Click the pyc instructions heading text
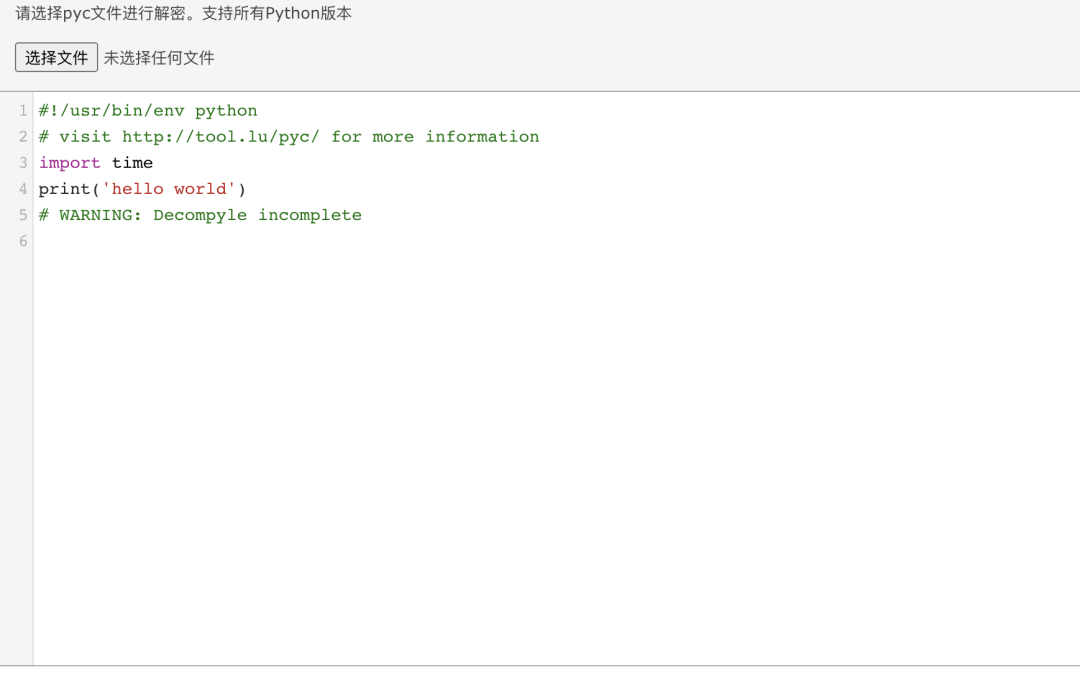The width and height of the screenshot is (1080, 675). click(183, 14)
